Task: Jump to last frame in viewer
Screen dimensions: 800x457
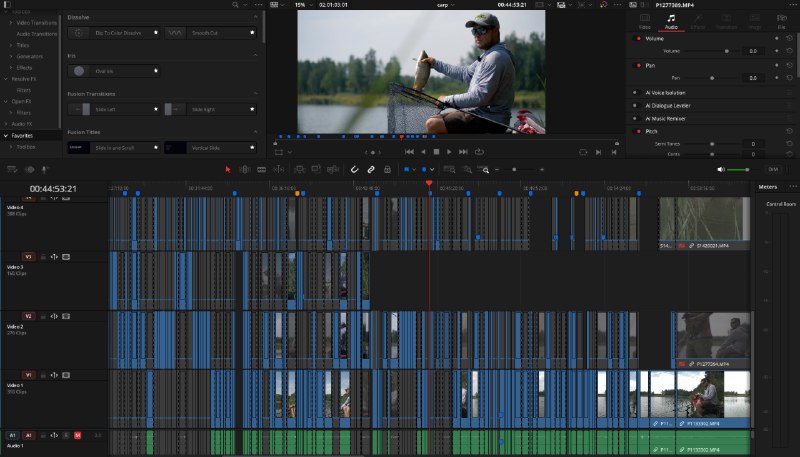Action: (463, 151)
